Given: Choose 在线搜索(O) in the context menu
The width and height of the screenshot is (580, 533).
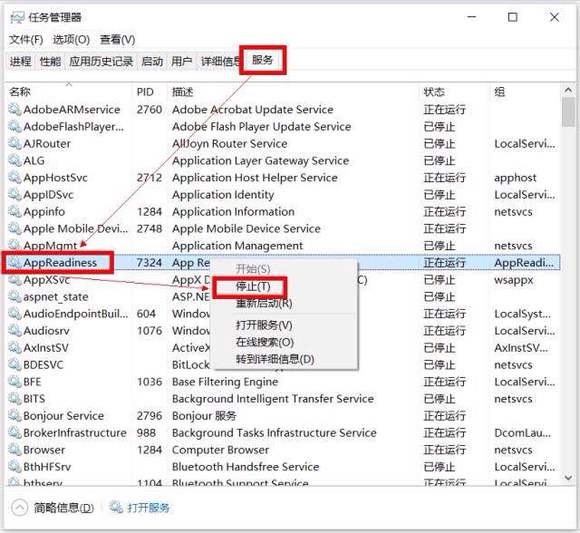Looking at the screenshot, I should [x=265, y=342].
